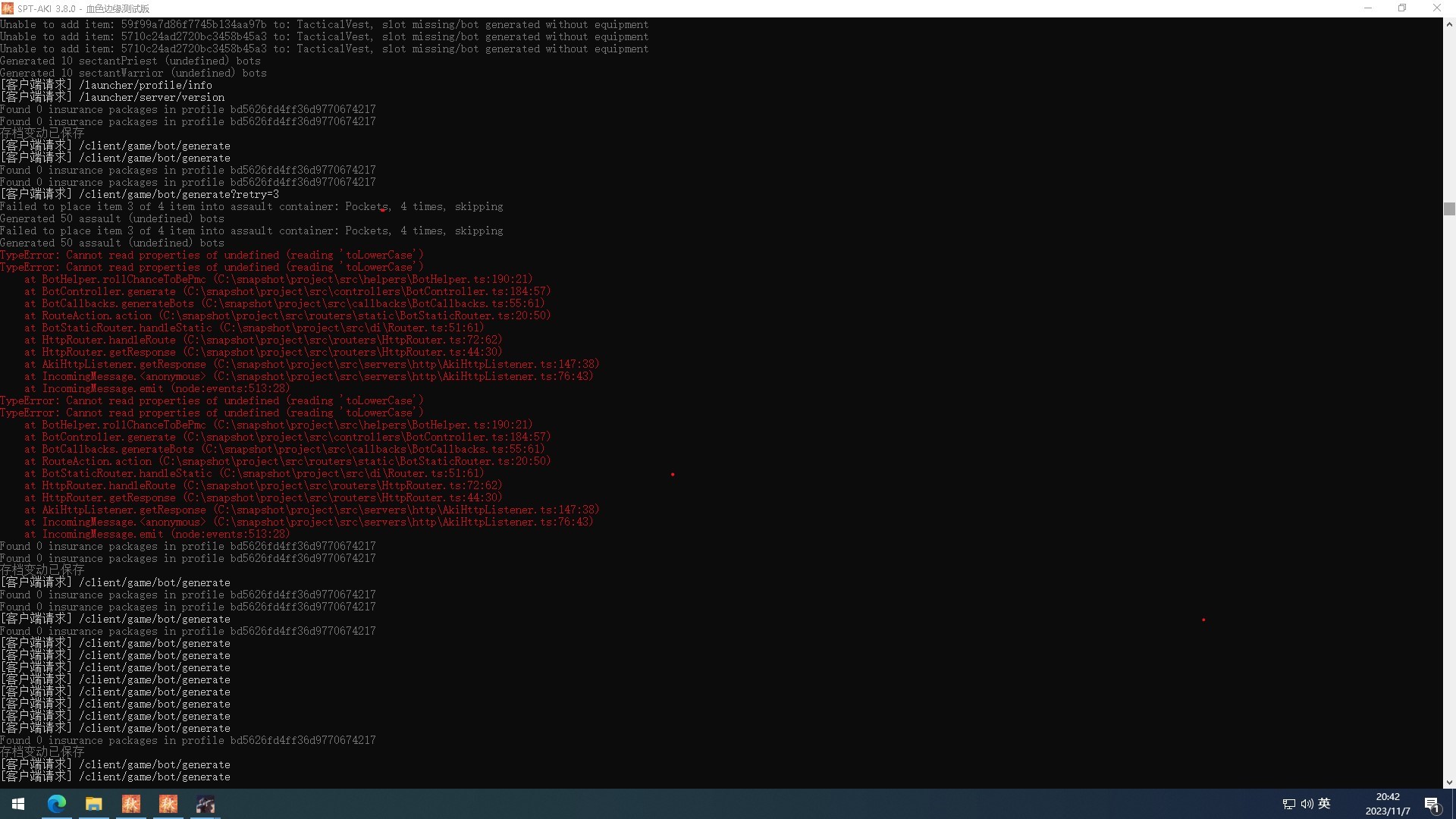Click the console scrollbar up arrow
This screenshot has height=819, width=1456.
[x=1449, y=24]
